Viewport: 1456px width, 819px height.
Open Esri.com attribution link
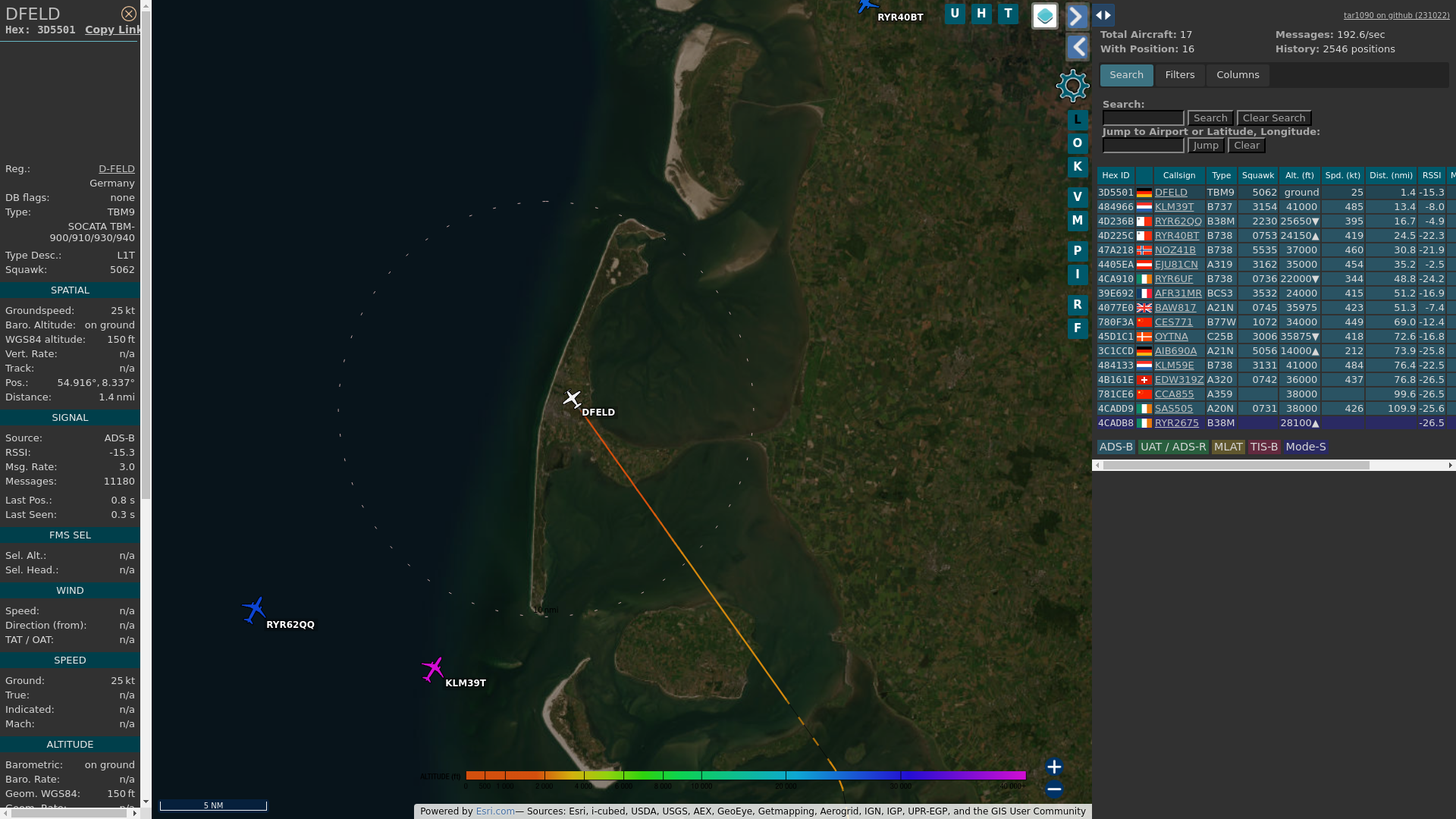(495, 811)
